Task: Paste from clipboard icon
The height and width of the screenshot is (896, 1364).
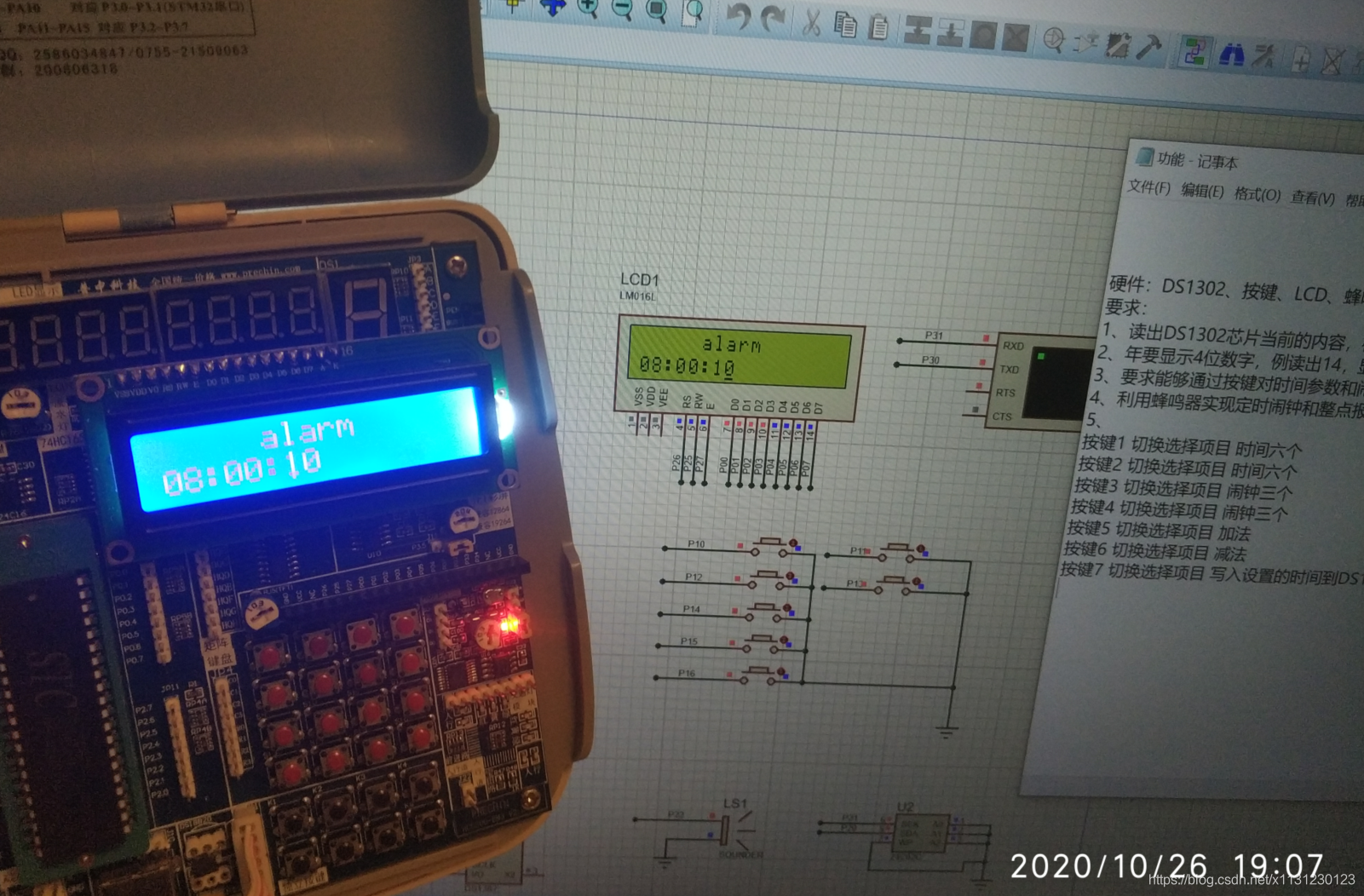Action: point(878,26)
